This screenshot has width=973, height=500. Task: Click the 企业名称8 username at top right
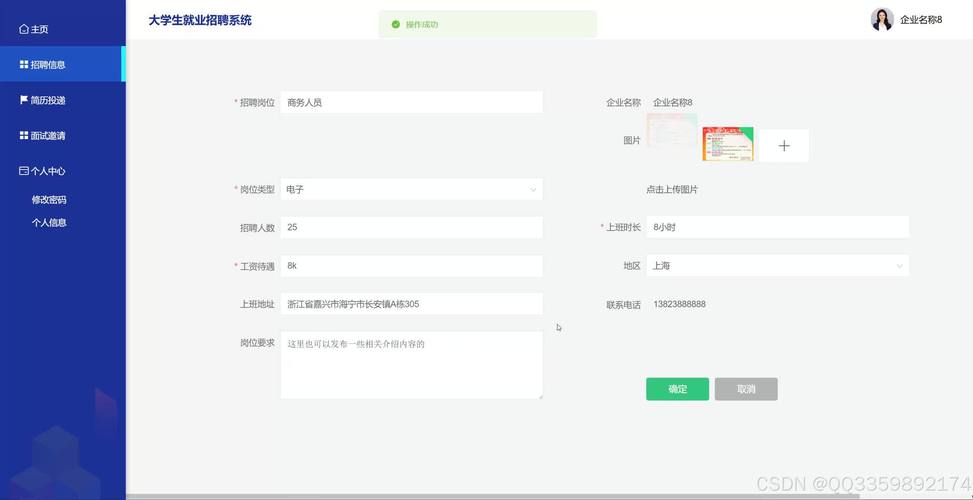tap(921, 20)
